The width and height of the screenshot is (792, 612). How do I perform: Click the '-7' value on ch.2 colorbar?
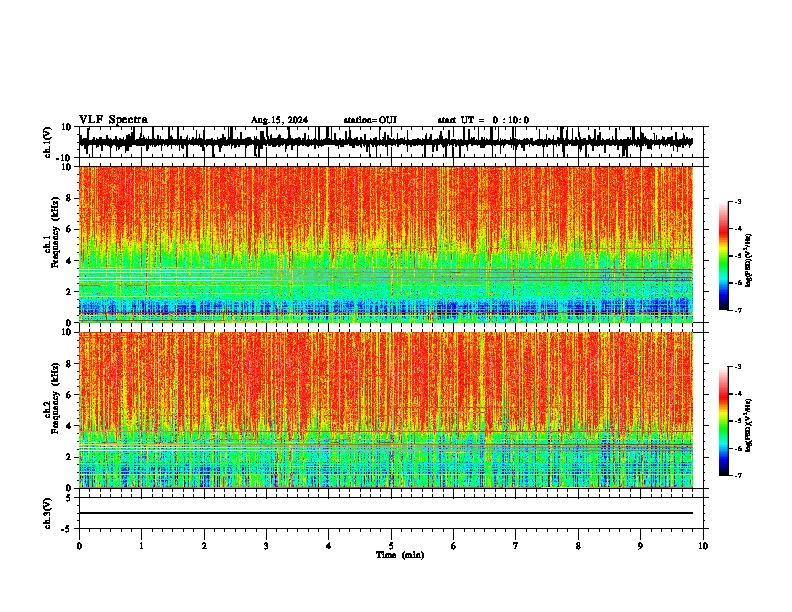point(738,475)
